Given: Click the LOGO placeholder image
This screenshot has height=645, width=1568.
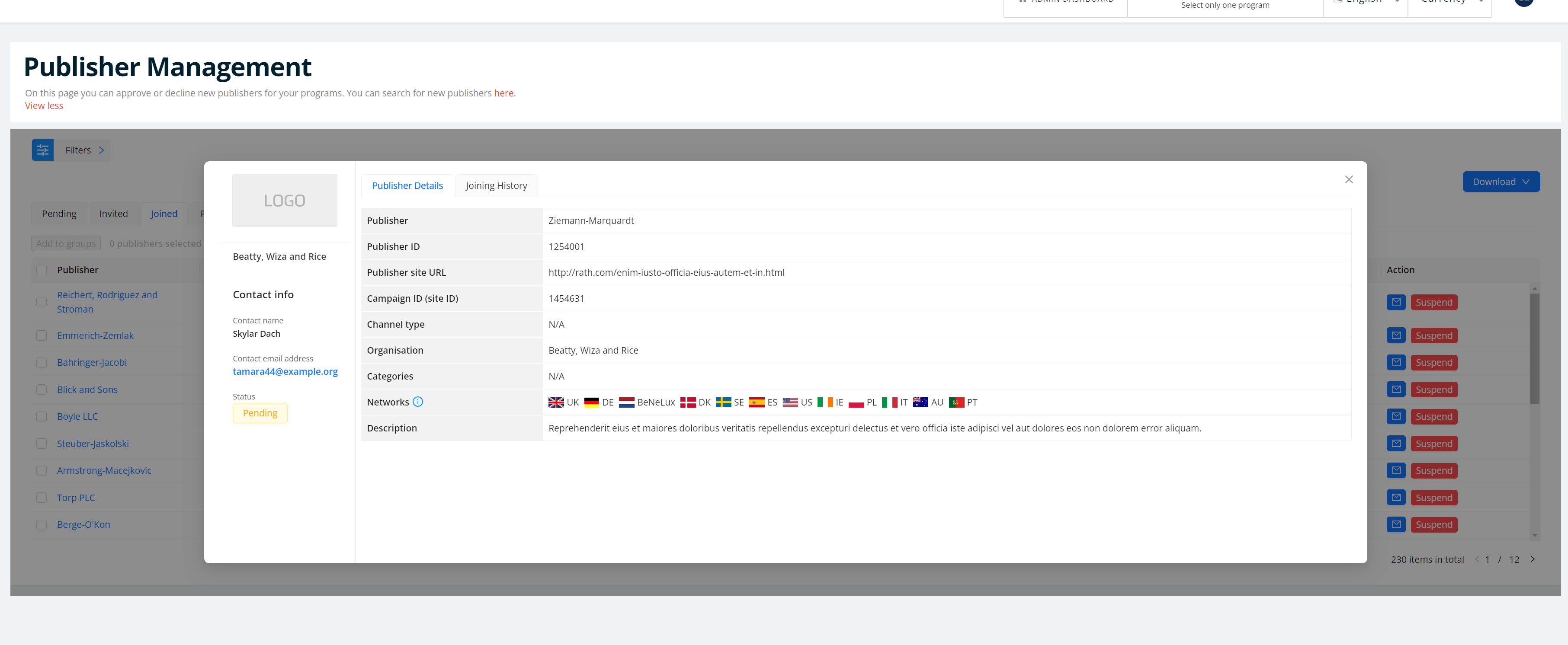Looking at the screenshot, I should (x=284, y=200).
